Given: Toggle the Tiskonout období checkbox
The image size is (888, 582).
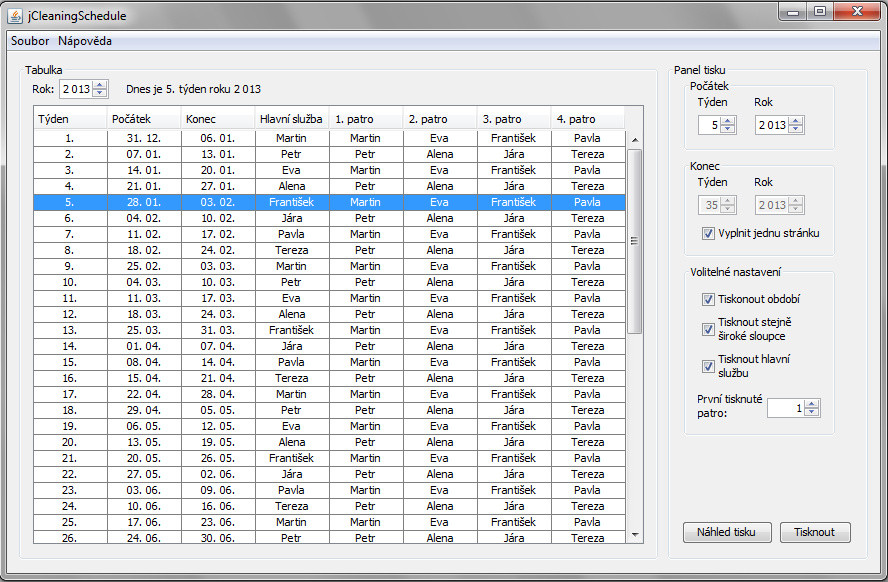Looking at the screenshot, I should point(708,299).
